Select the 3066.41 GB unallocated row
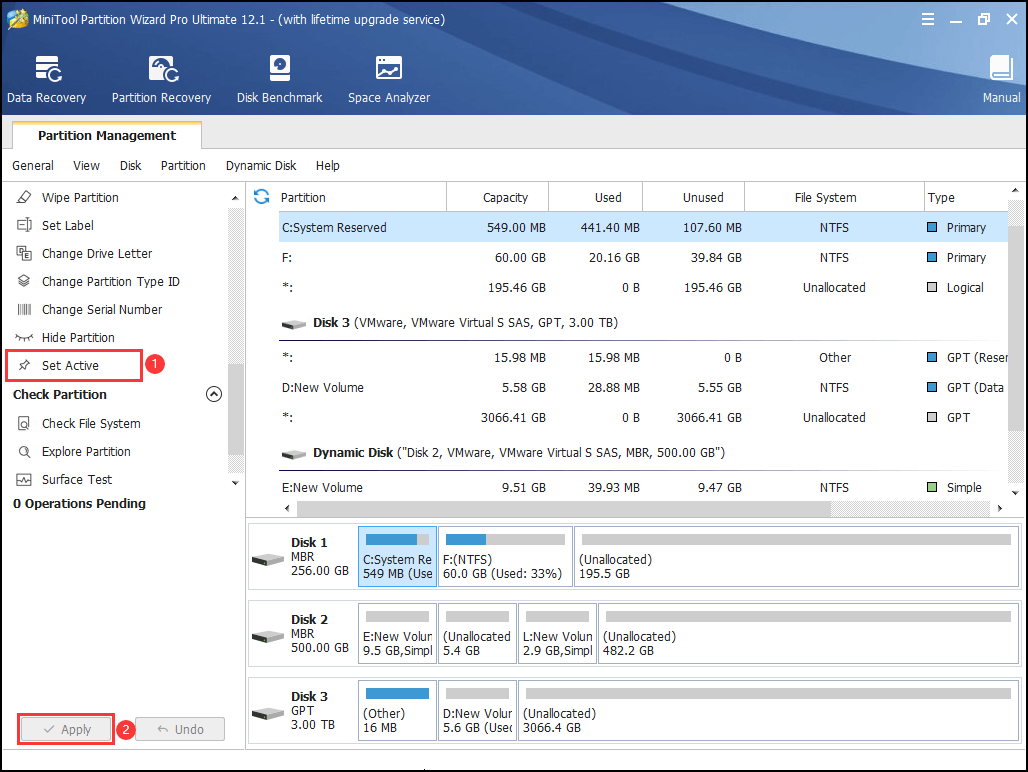Image resolution: width=1028 pixels, height=772 pixels. pos(642,417)
